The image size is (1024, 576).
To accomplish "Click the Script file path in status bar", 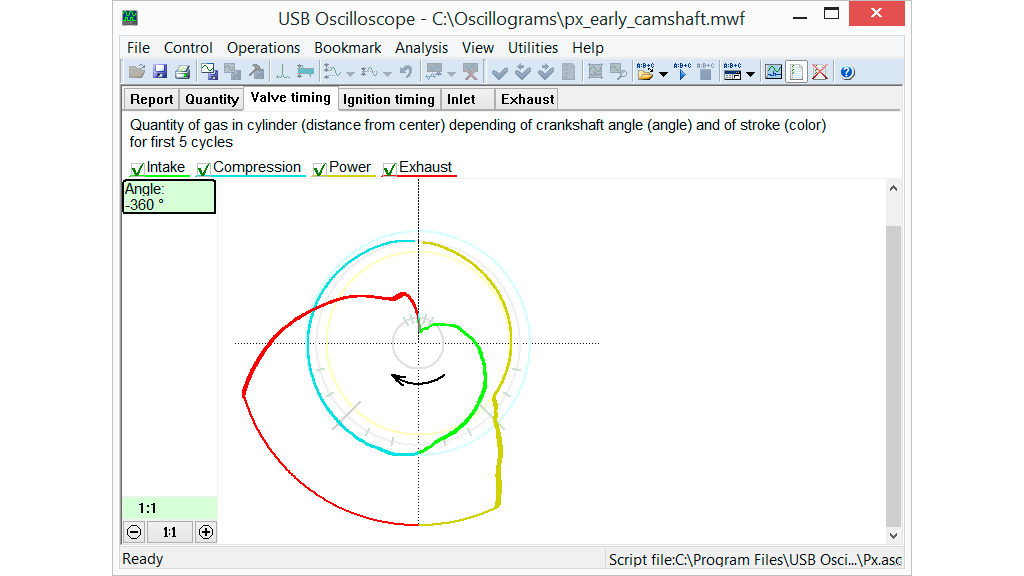I will click(755, 560).
